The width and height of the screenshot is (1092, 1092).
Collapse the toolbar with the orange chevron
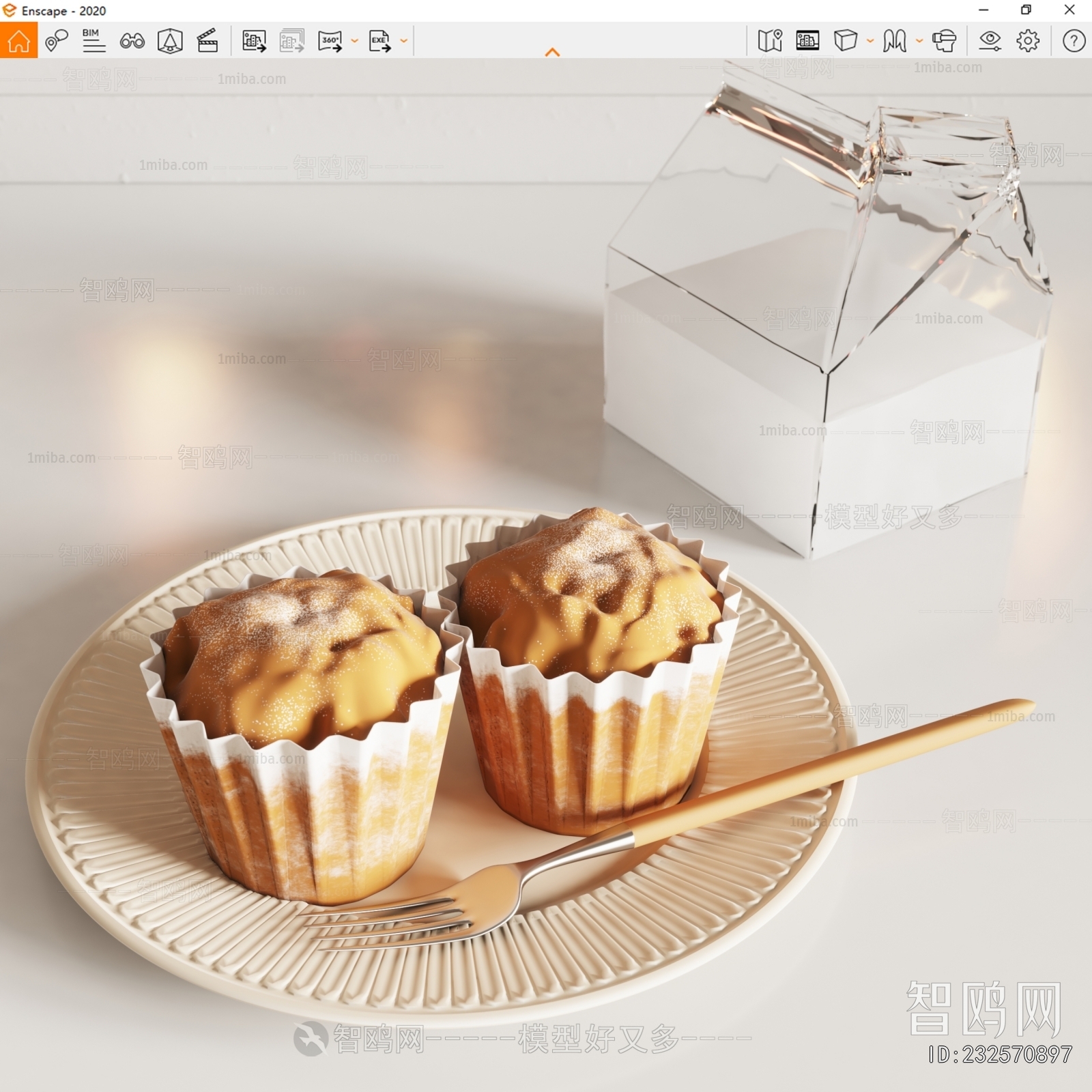pyautogui.click(x=553, y=52)
